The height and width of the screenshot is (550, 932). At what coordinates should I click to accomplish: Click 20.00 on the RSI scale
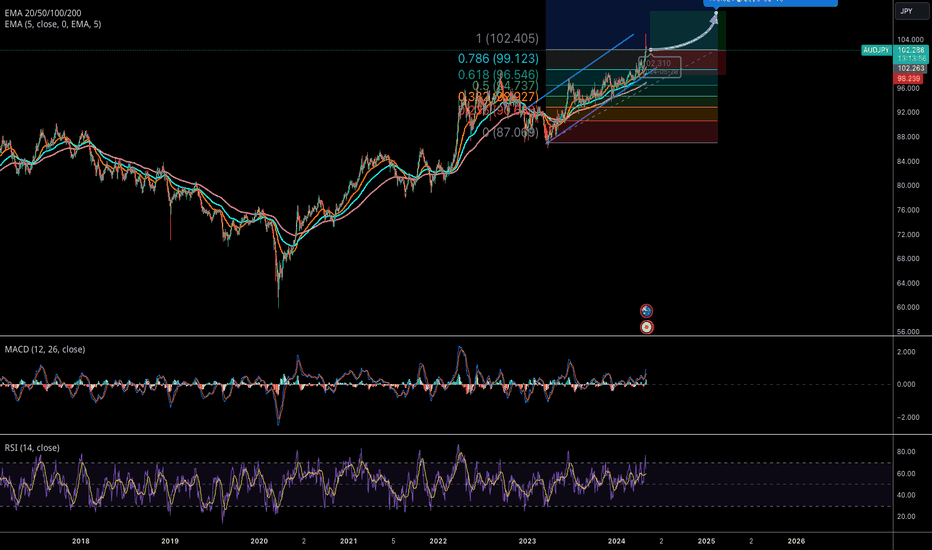[x=906, y=517]
